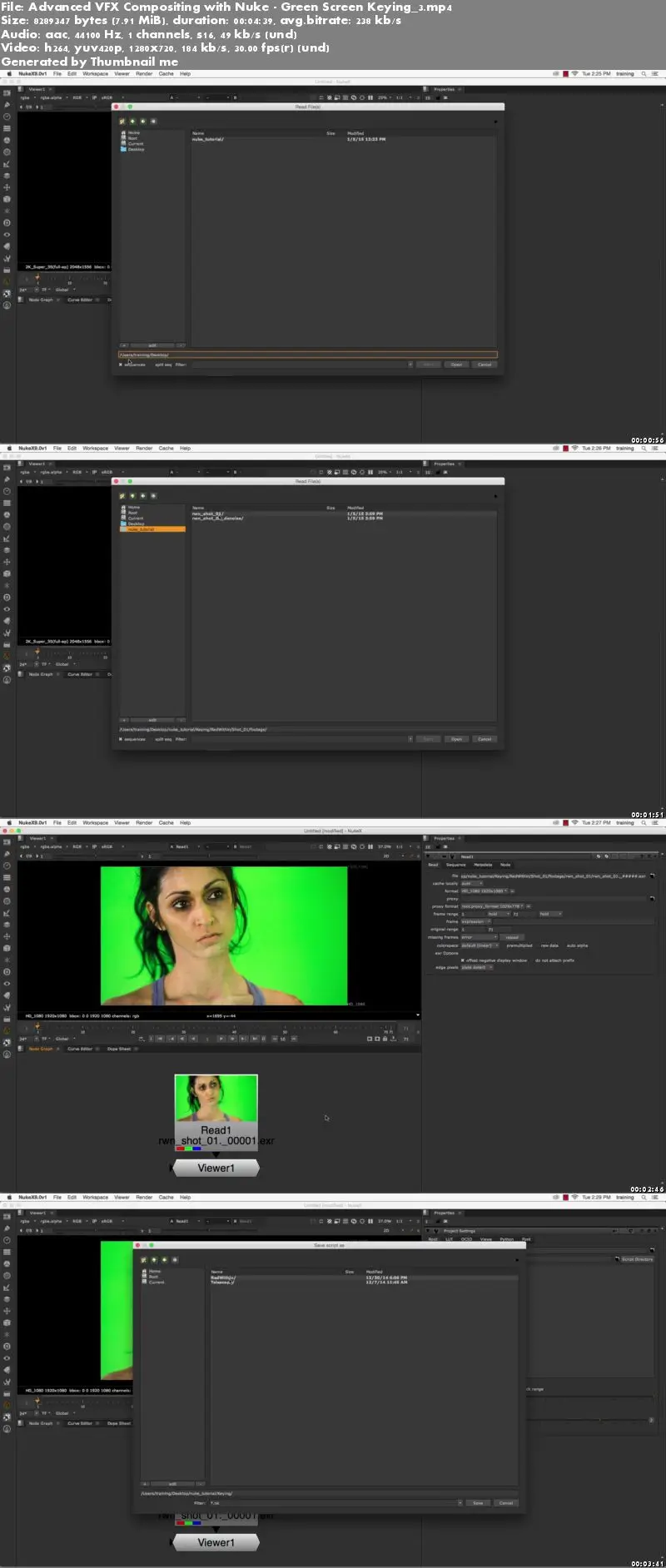Open the colorspace default (linear) dropdown
Viewport: 666px width, 1568px height.
tap(480, 945)
